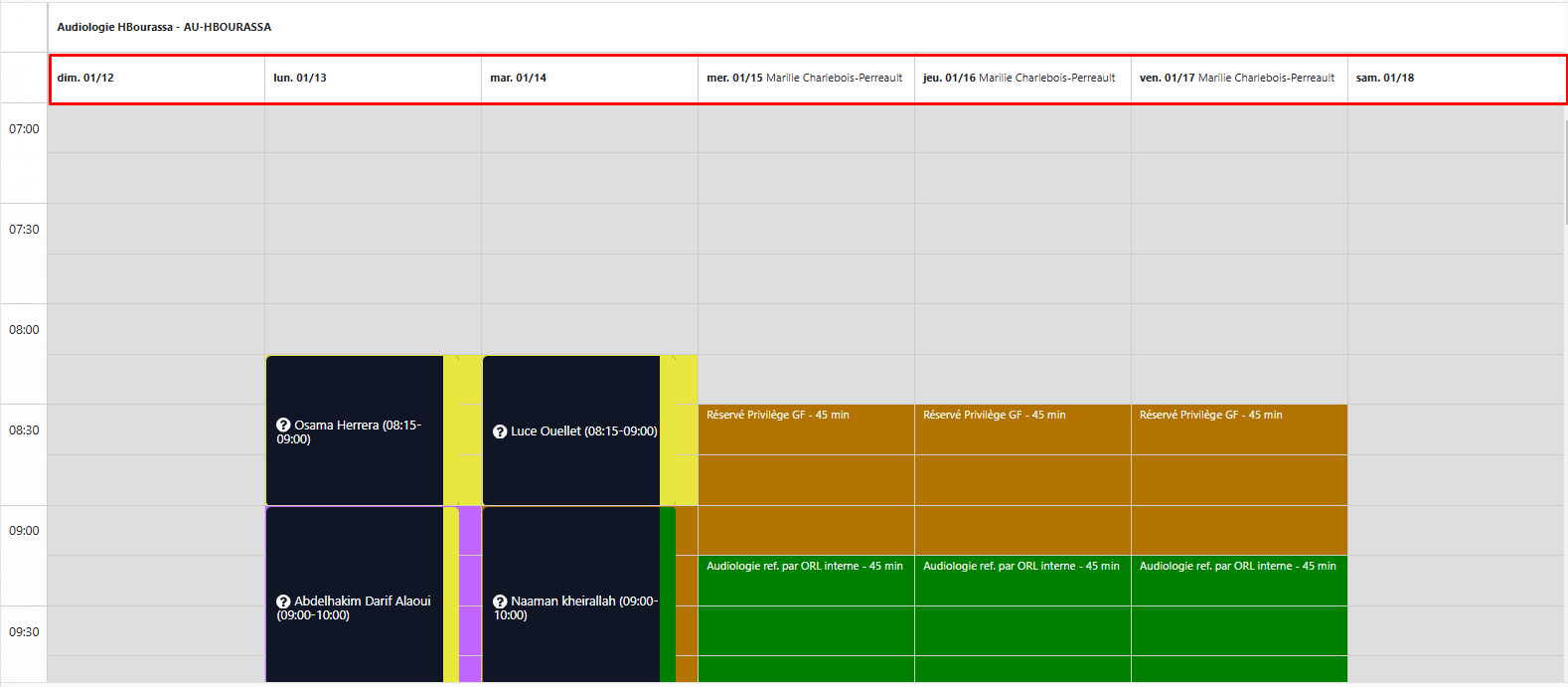The image size is (1568, 687).
Task: Click the green strip beside Naaman kheirallah's appointment
Action: click(x=667, y=595)
